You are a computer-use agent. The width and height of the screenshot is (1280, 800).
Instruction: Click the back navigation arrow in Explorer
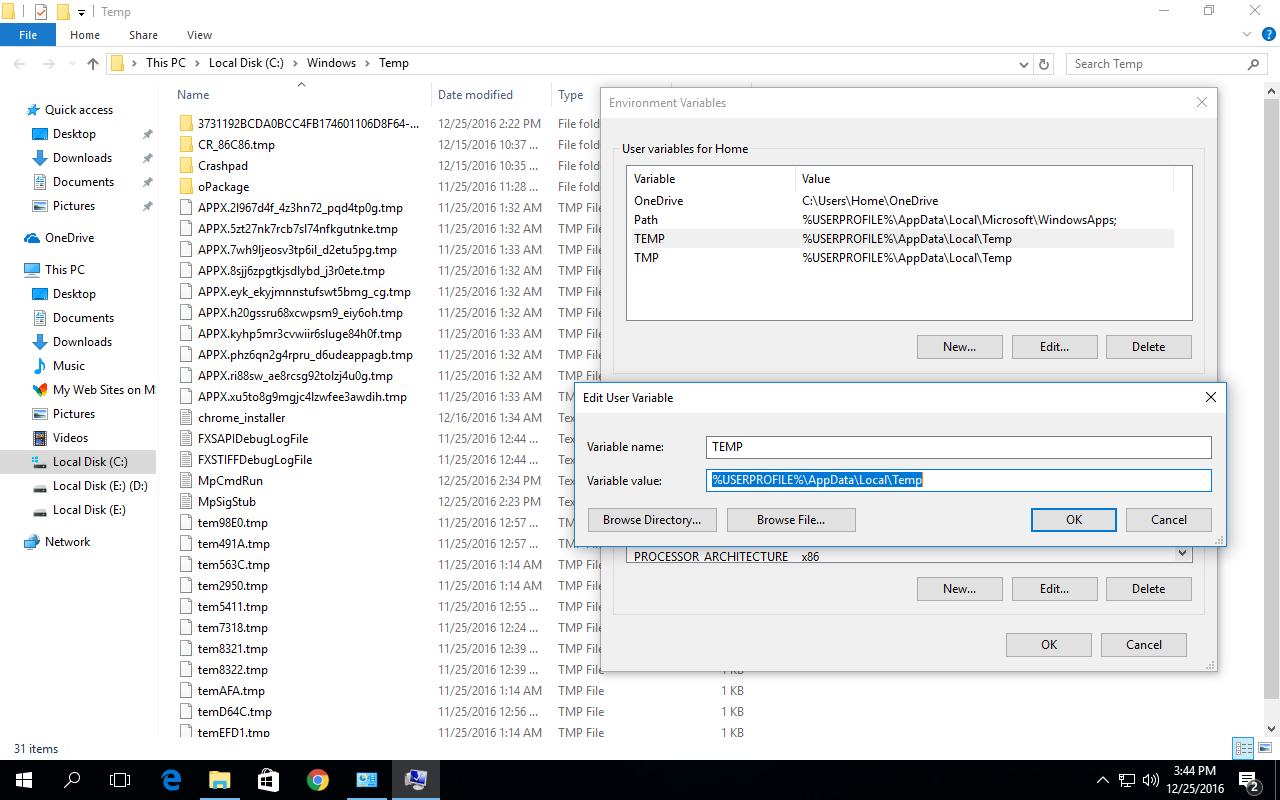(19, 63)
